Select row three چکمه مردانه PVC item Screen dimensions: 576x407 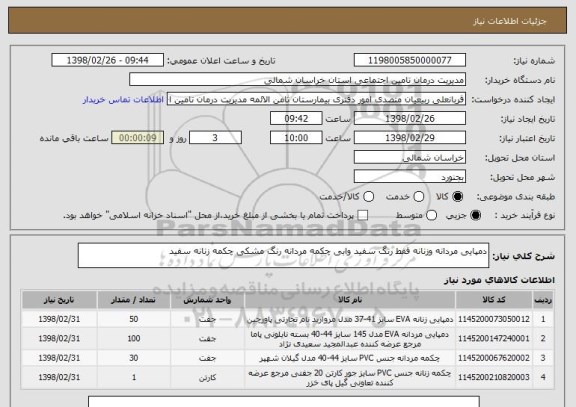(x=350, y=358)
